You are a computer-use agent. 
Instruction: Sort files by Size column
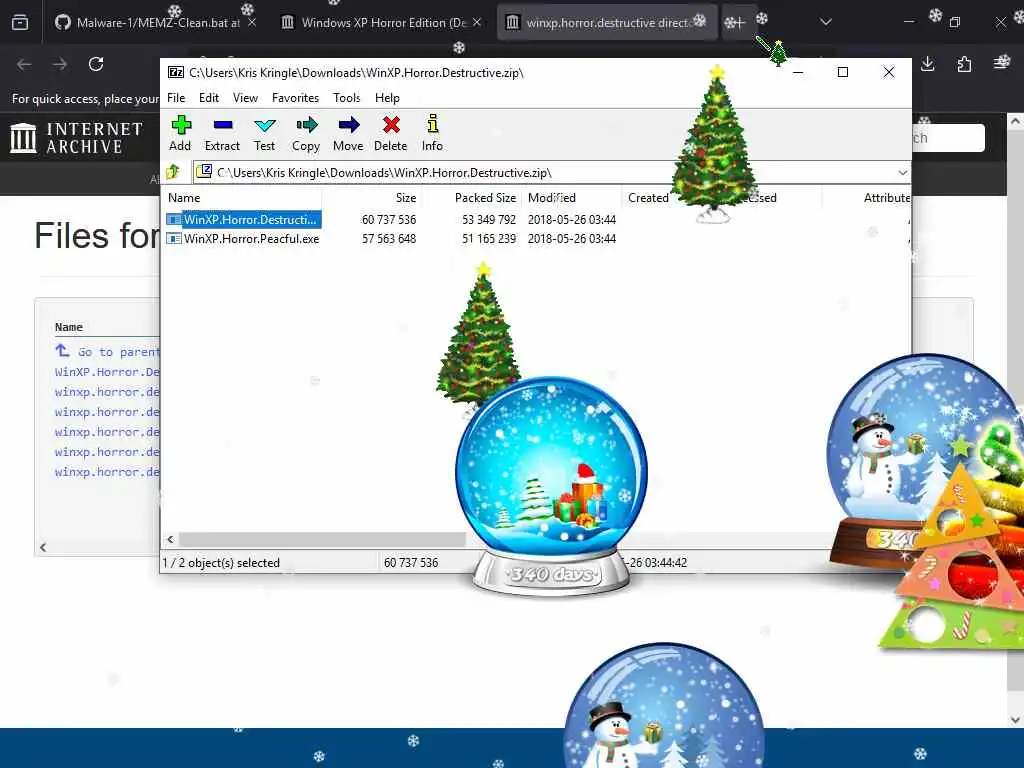[371, 198]
